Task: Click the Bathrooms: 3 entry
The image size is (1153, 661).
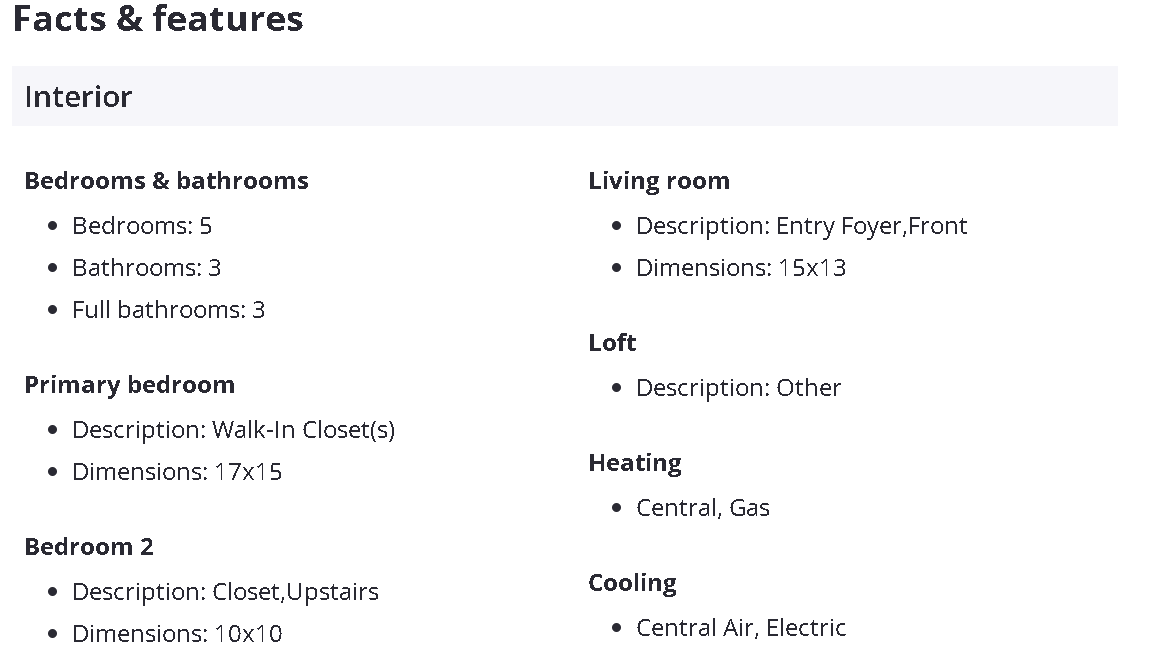Action: (x=146, y=268)
